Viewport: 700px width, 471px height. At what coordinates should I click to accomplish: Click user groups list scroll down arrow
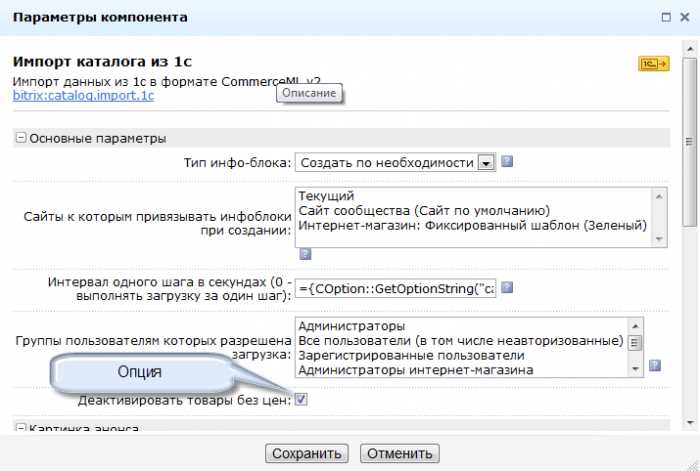[635, 369]
